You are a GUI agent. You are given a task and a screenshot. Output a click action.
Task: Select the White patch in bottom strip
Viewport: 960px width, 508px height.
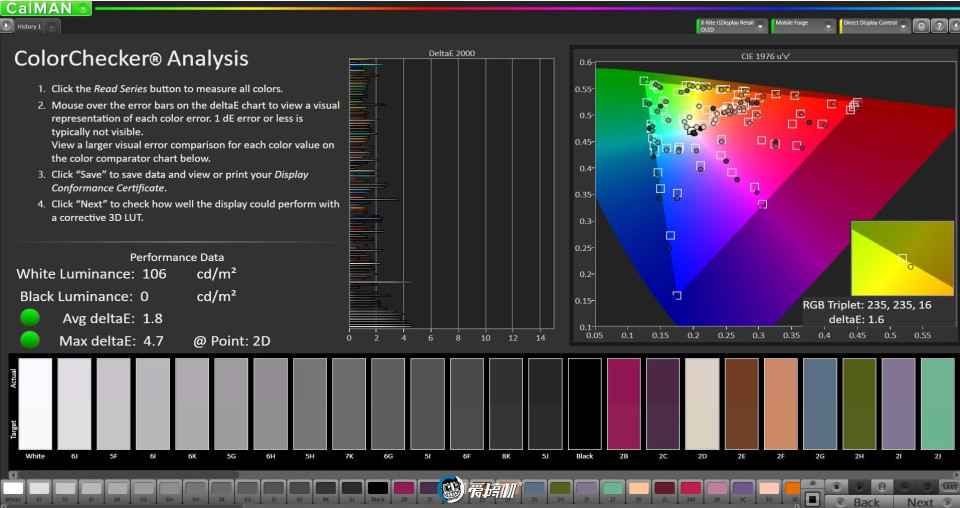coord(13,489)
